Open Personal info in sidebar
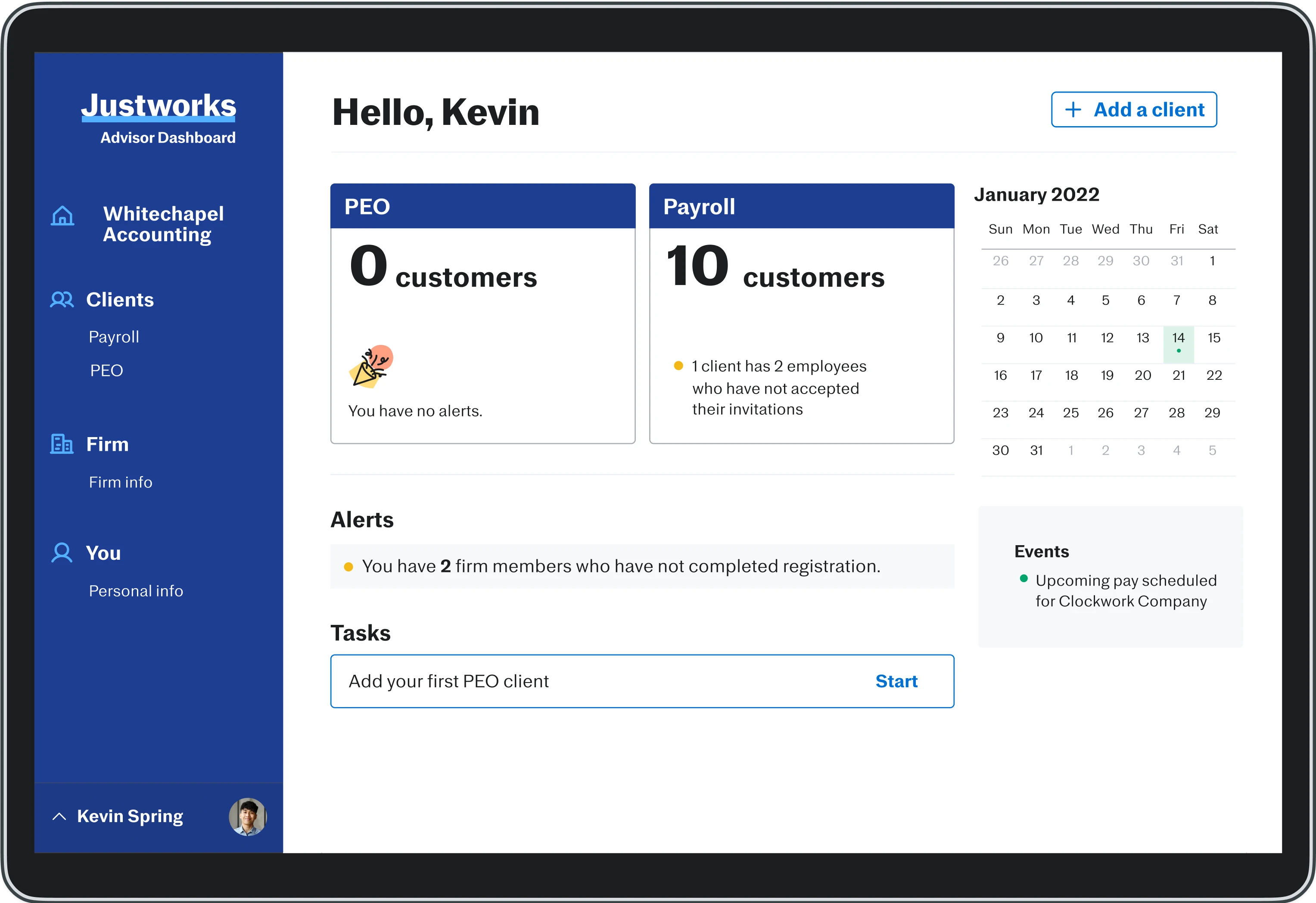 [x=136, y=591]
